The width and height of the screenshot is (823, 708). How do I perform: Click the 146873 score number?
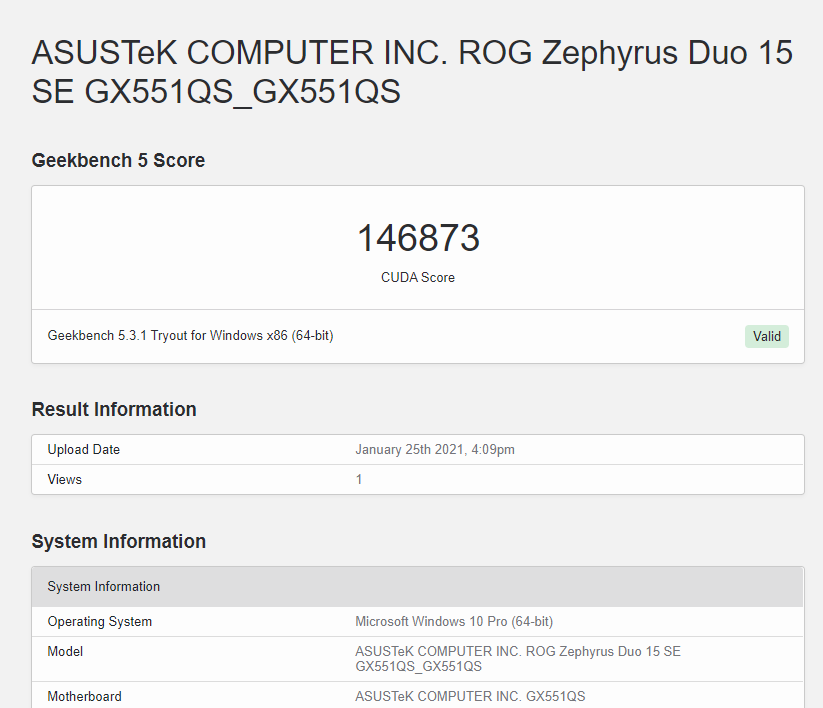tap(418, 238)
